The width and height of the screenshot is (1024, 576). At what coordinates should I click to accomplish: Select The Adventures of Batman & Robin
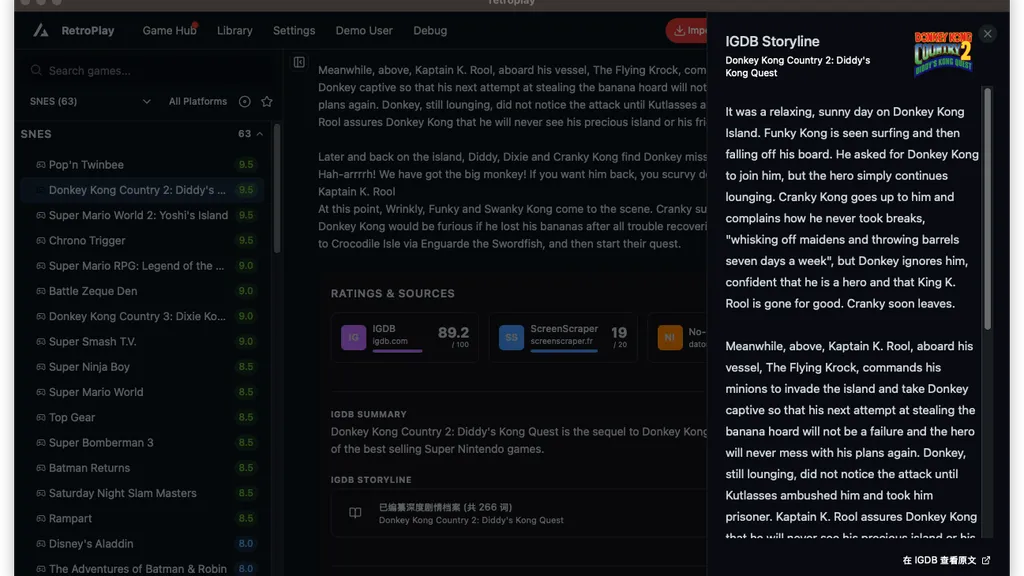click(142, 569)
